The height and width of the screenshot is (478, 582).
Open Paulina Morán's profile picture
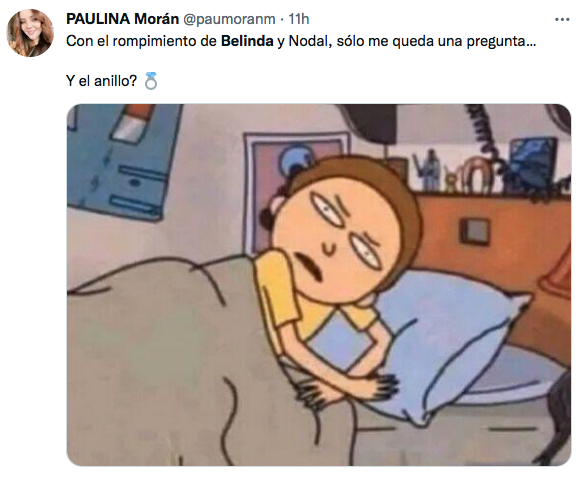click(x=30, y=33)
